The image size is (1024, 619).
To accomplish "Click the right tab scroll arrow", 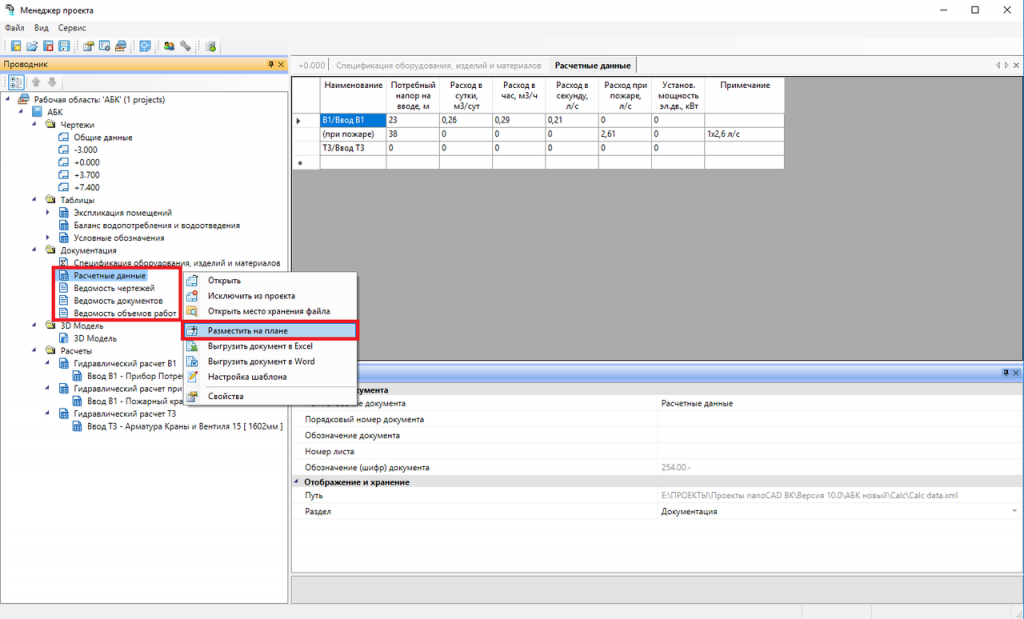I will (1007, 65).
